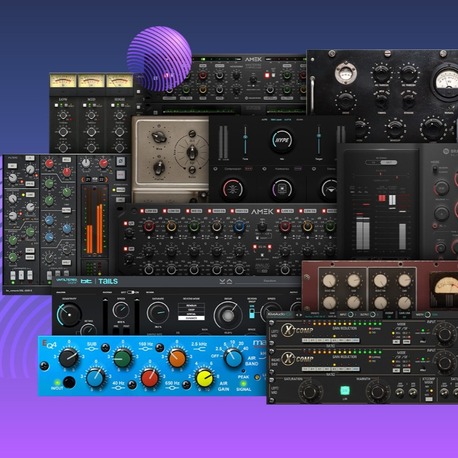
Task: Click the lower Input knob on XComp
Action: pos(445,362)
